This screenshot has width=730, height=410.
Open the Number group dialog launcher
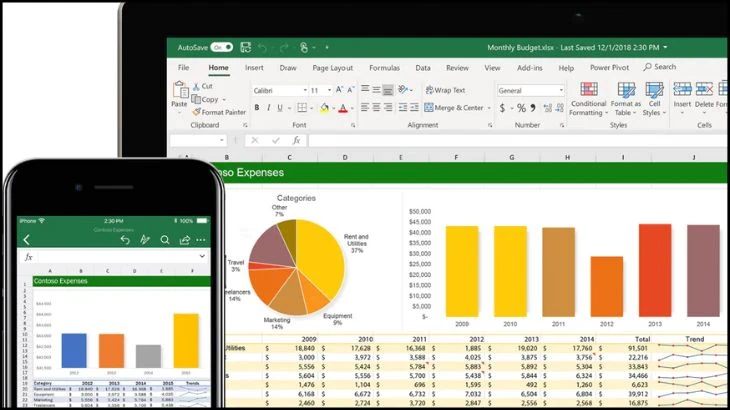click(562, 125)
